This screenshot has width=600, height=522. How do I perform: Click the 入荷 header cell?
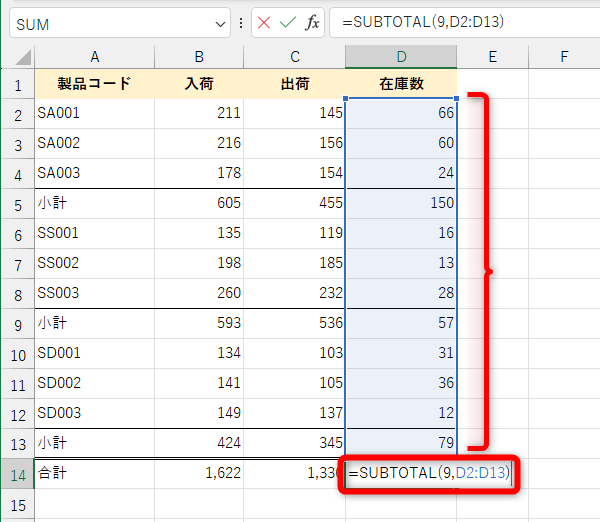click(199, 84)
